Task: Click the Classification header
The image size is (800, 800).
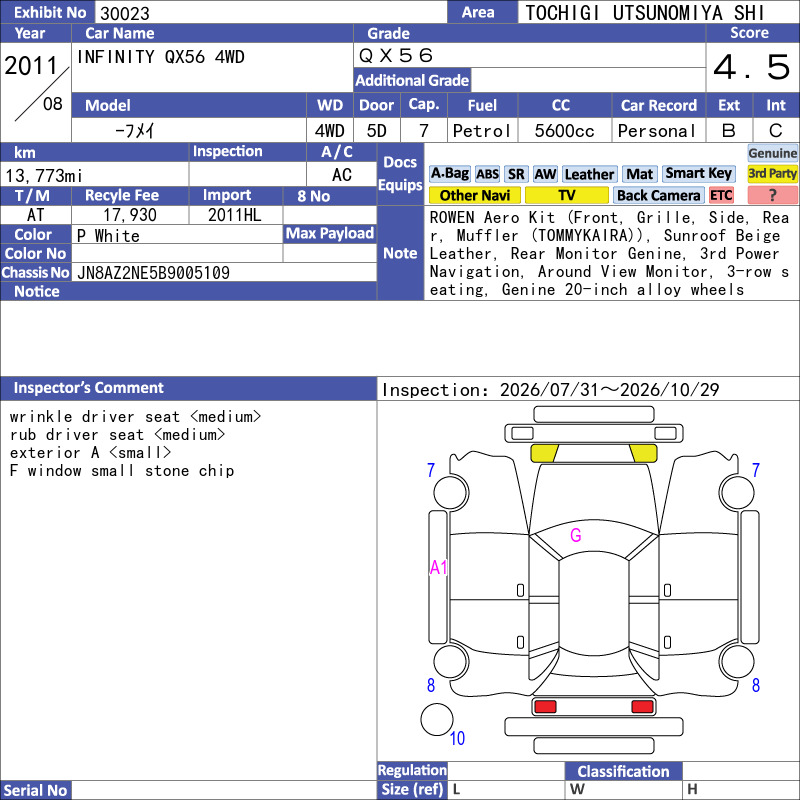Action: pyautogui.click(x=623, y=771)
